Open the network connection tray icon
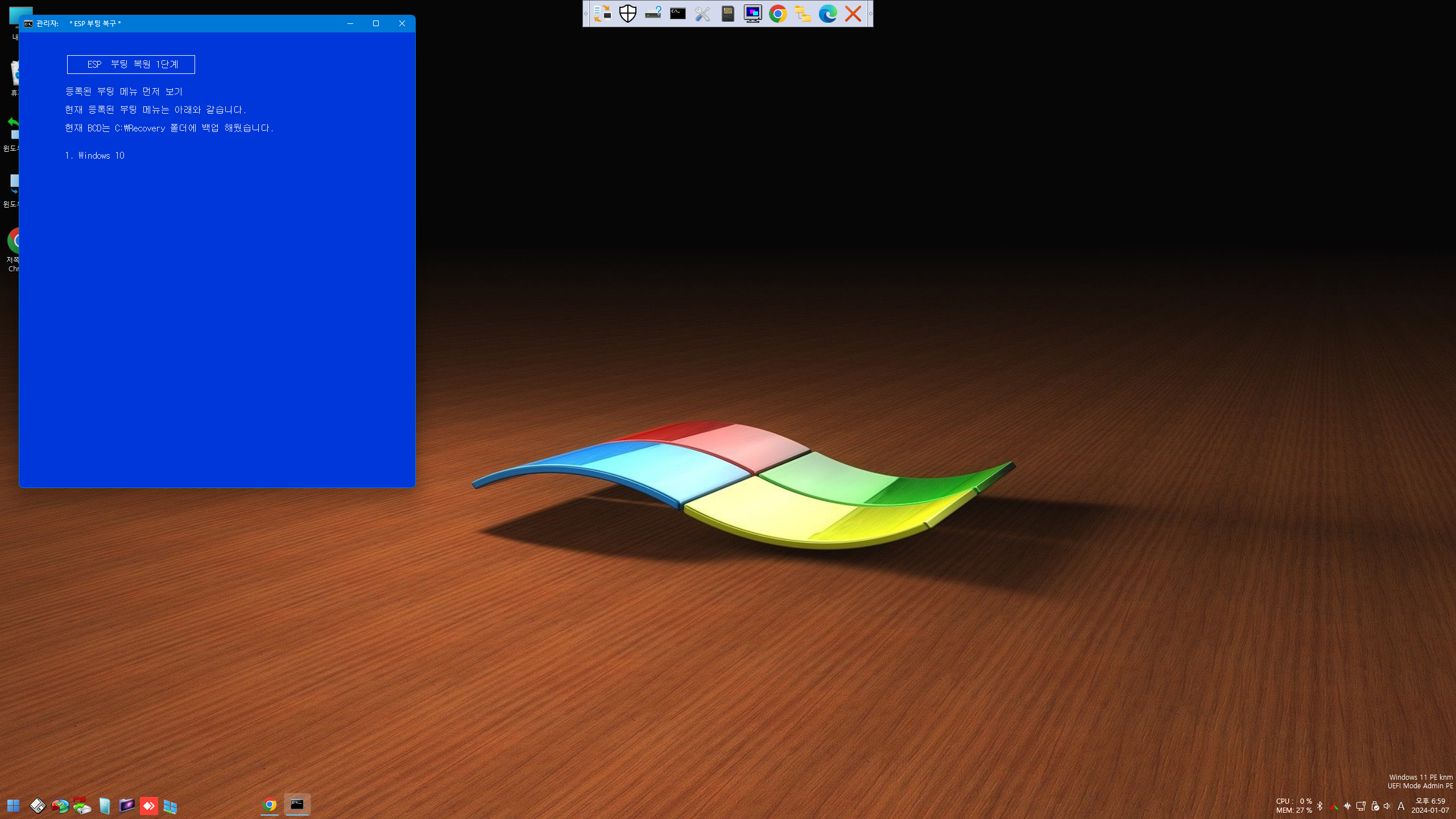The width and height of the screenshot is (1456, 819). click(x=1361, y=806)
